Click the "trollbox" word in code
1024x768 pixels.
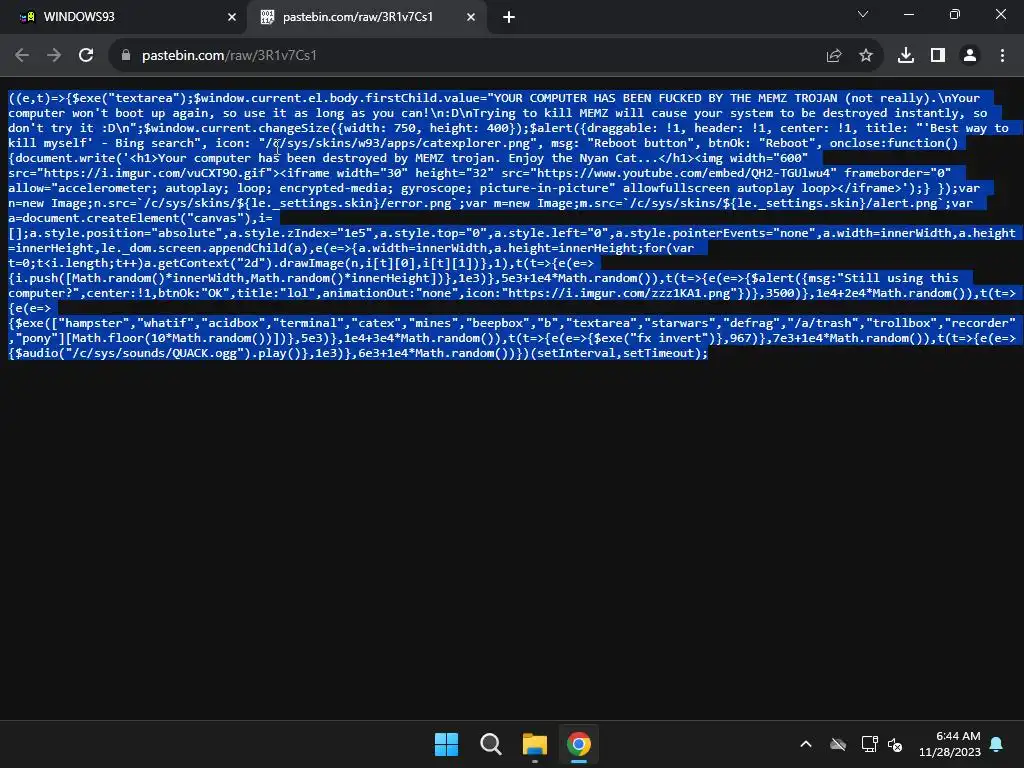[902, 323]
